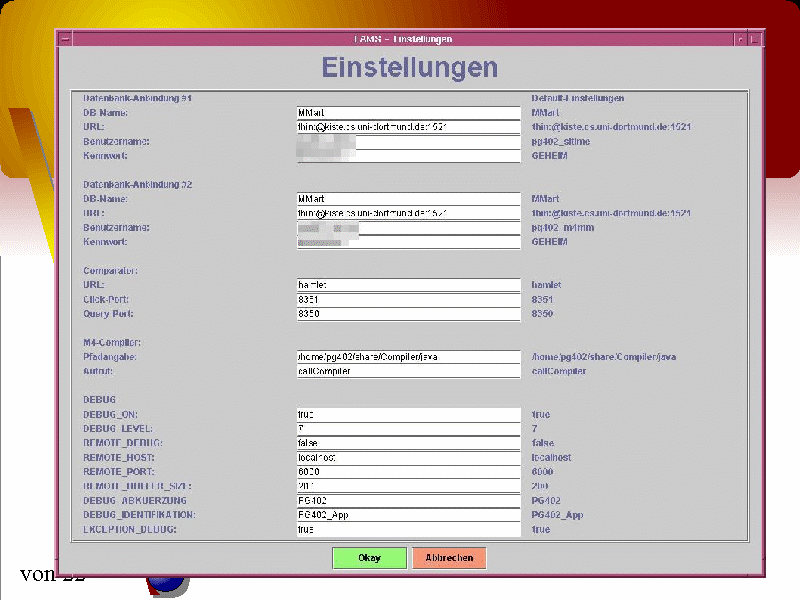The height and width of the screenshot is (600, 800).
Task: Open the window menu in title bar
Action: coord(65,39)
